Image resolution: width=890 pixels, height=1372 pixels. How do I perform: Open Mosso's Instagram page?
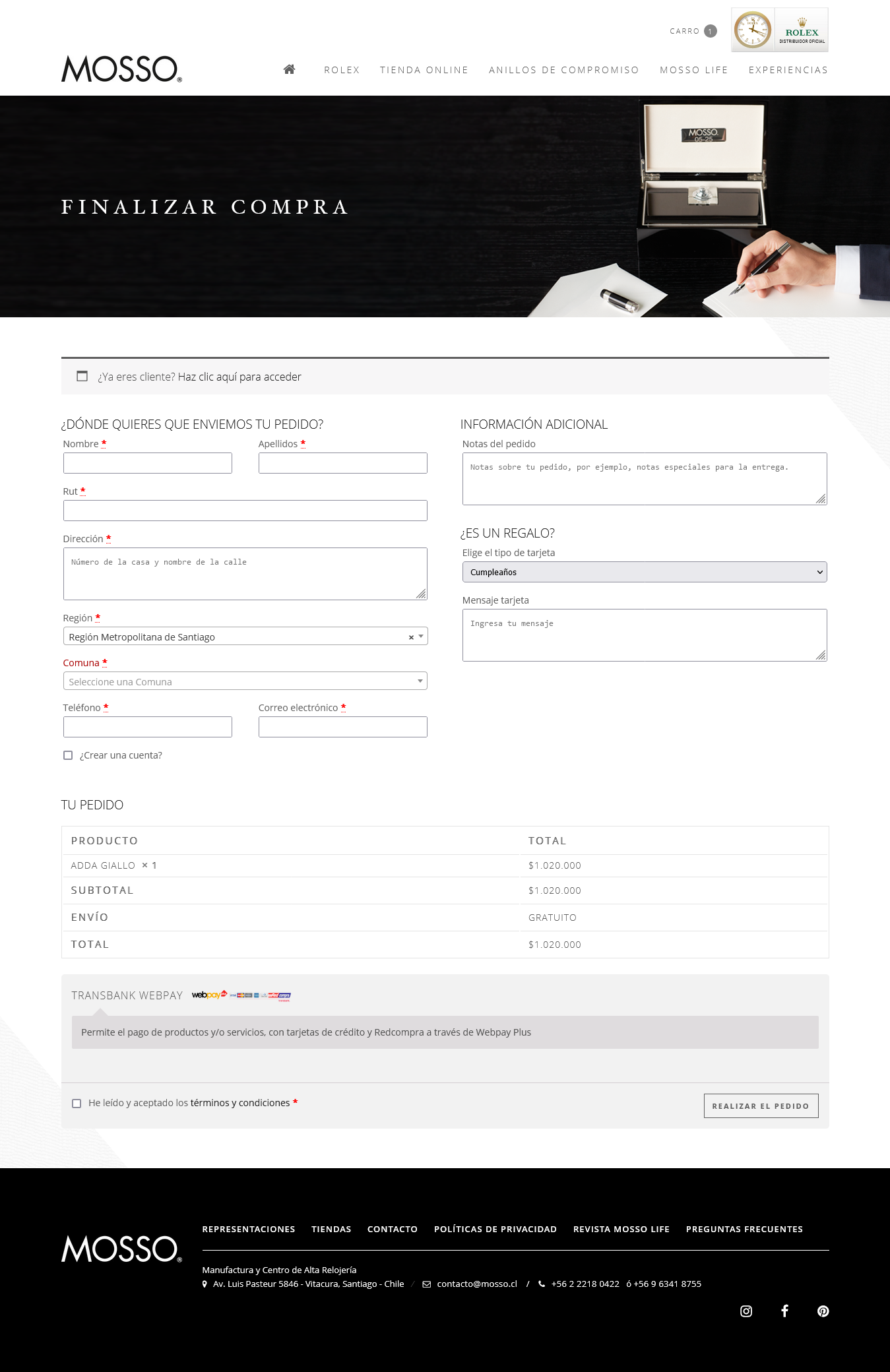pyautogui.click(x=746, y=1311)
